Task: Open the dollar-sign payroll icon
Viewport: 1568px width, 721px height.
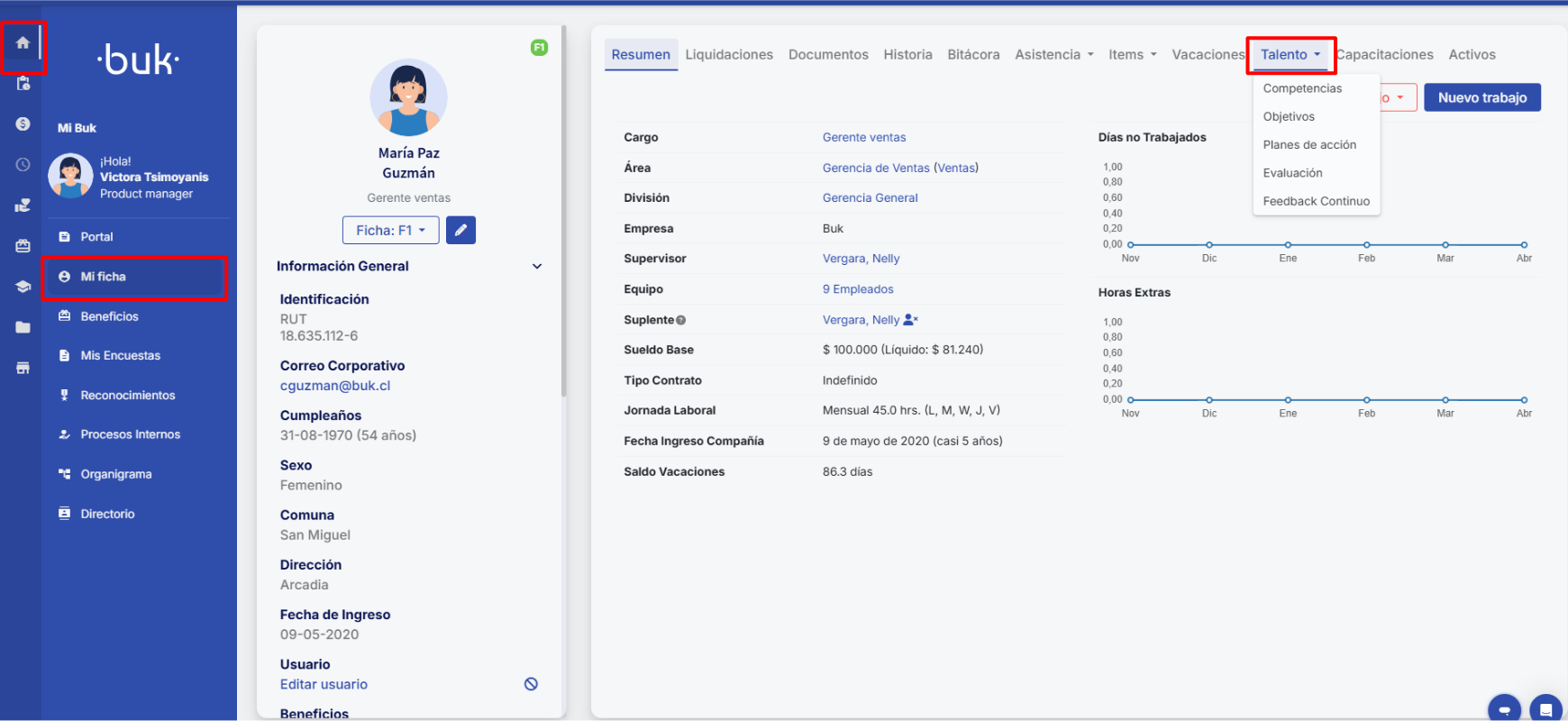Action: pos(23,124)
